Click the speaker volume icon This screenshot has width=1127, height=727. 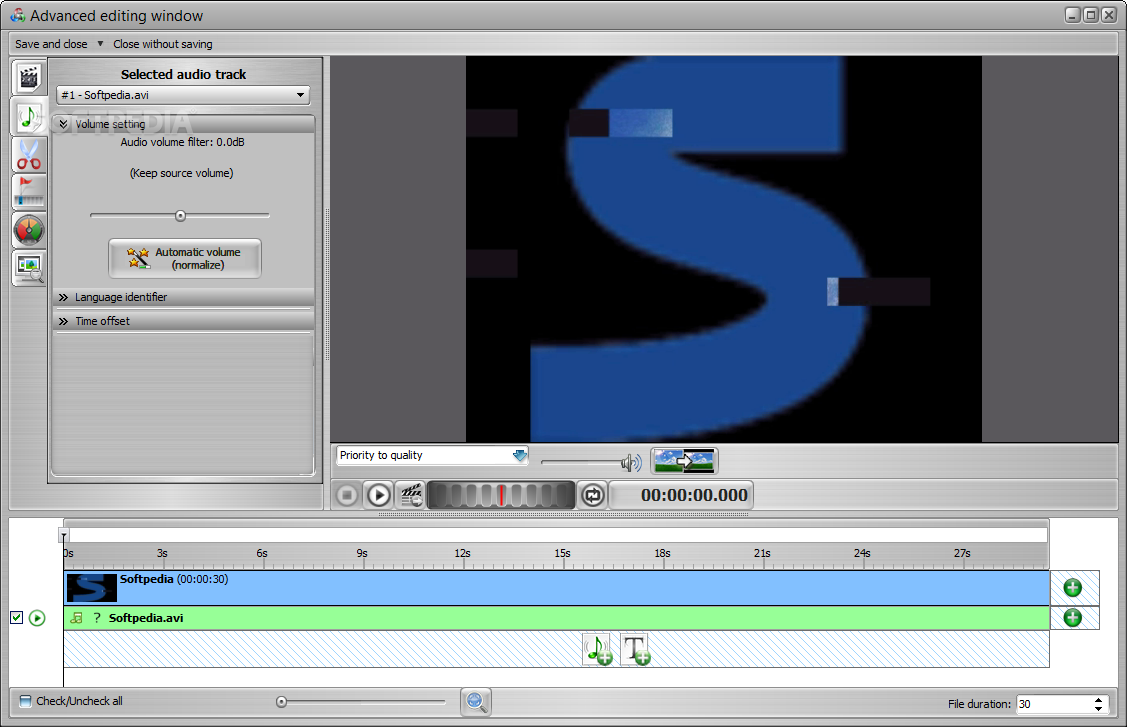click(x=631, y=462)
